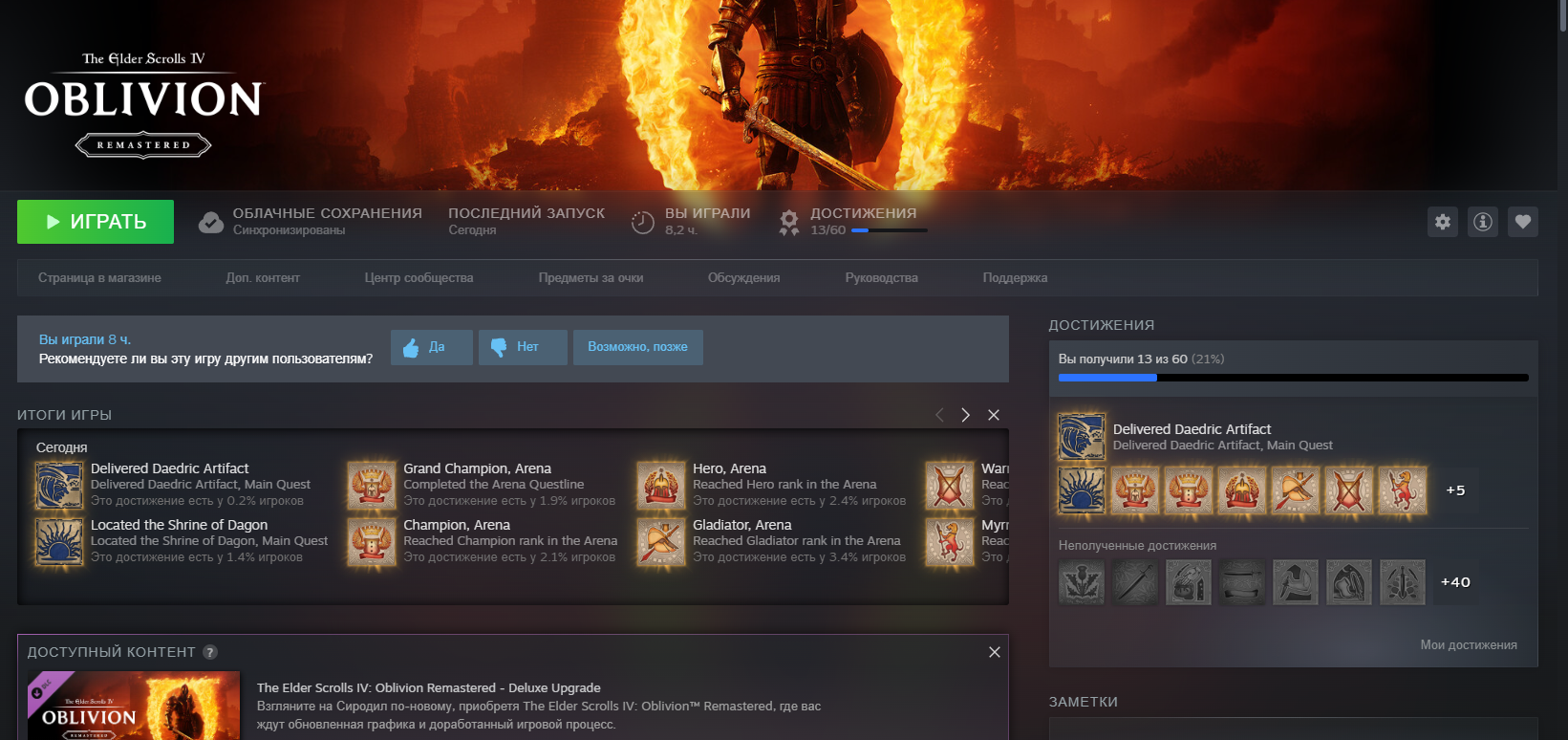Add game to favorites via heart icon
Viewport: 1568px width, 740px height.
pos(1523,222)
